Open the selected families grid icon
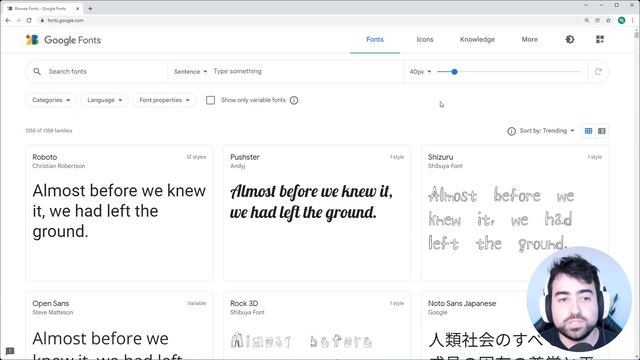 point(600,40)
